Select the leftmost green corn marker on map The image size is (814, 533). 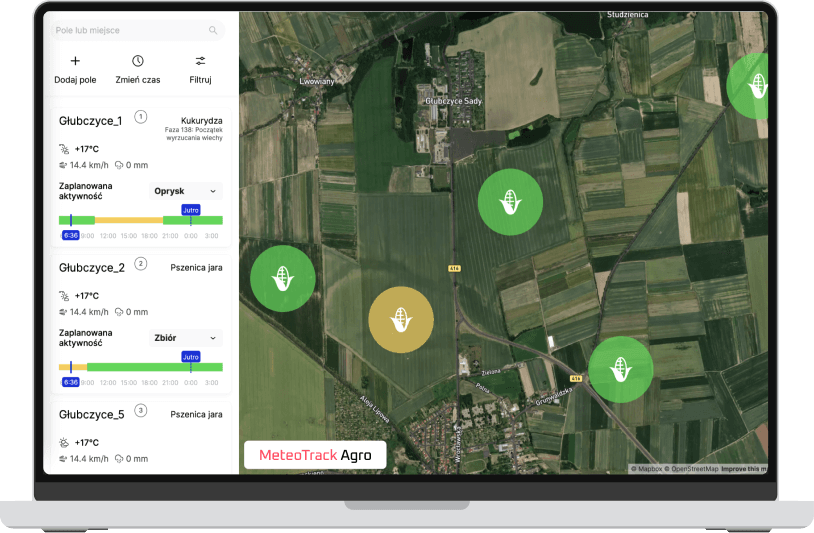(283, 279)
